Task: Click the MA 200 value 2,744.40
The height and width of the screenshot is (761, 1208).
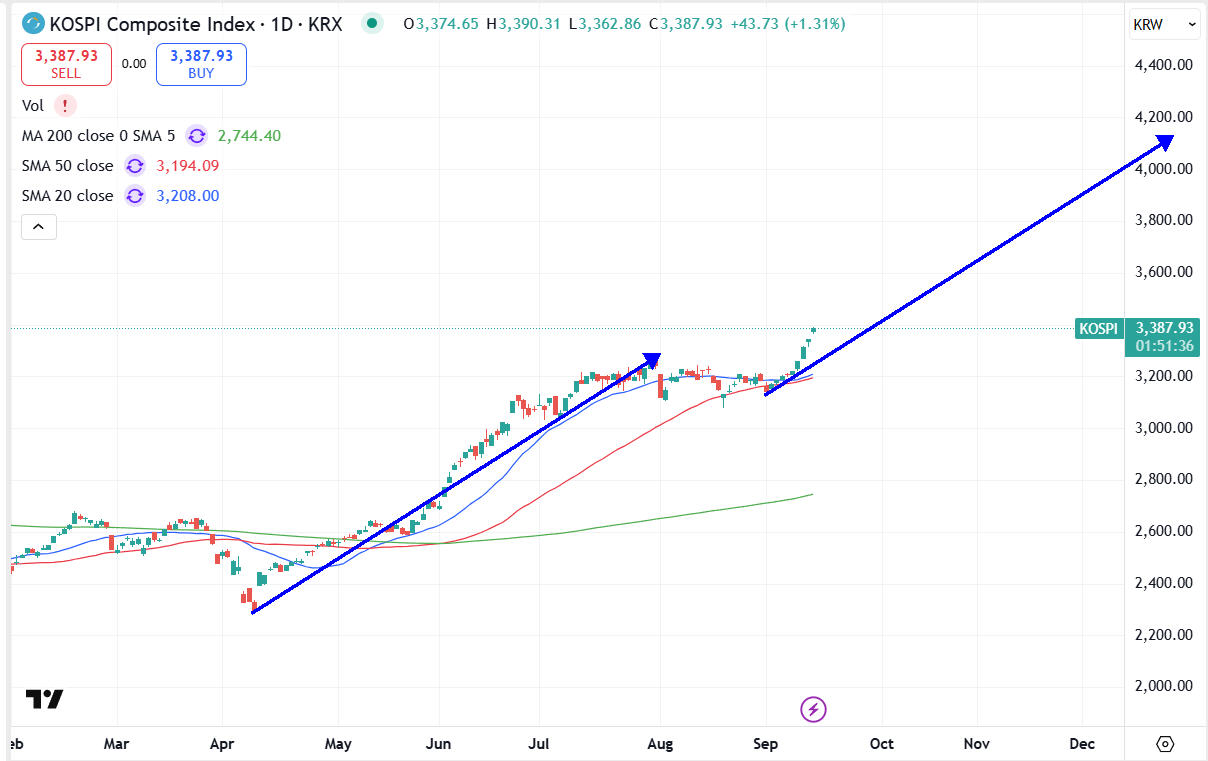Action: tap(249, 136)
